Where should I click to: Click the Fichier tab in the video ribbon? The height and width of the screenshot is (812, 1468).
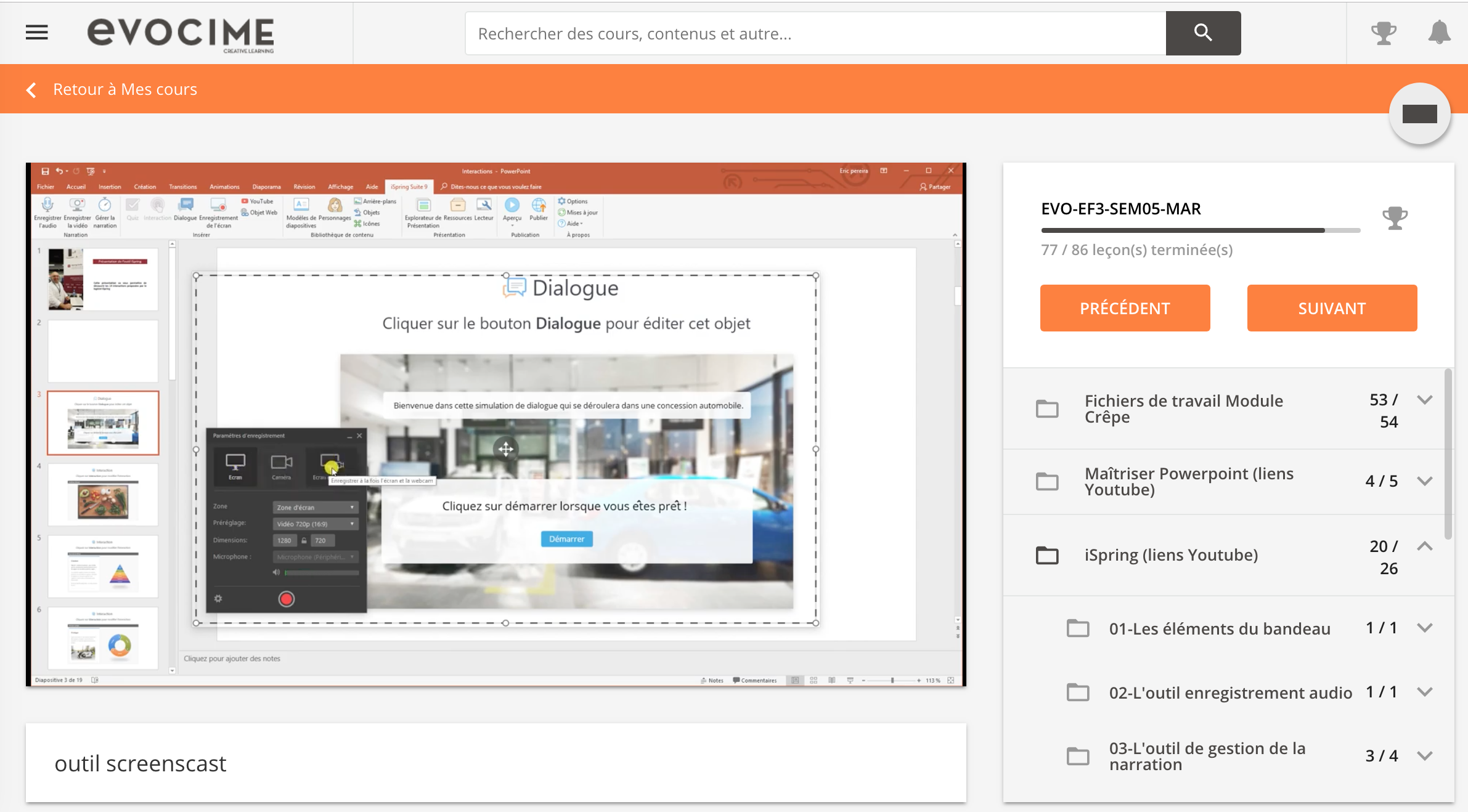coord(46,187)
